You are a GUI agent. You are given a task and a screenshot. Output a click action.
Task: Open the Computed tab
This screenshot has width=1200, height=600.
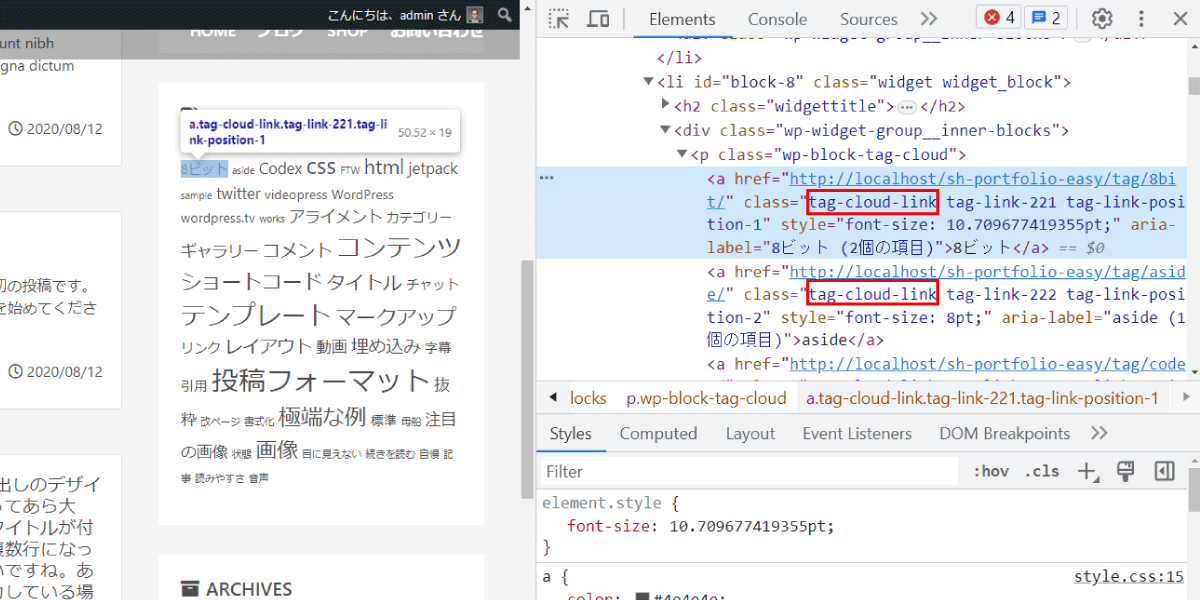658,433
